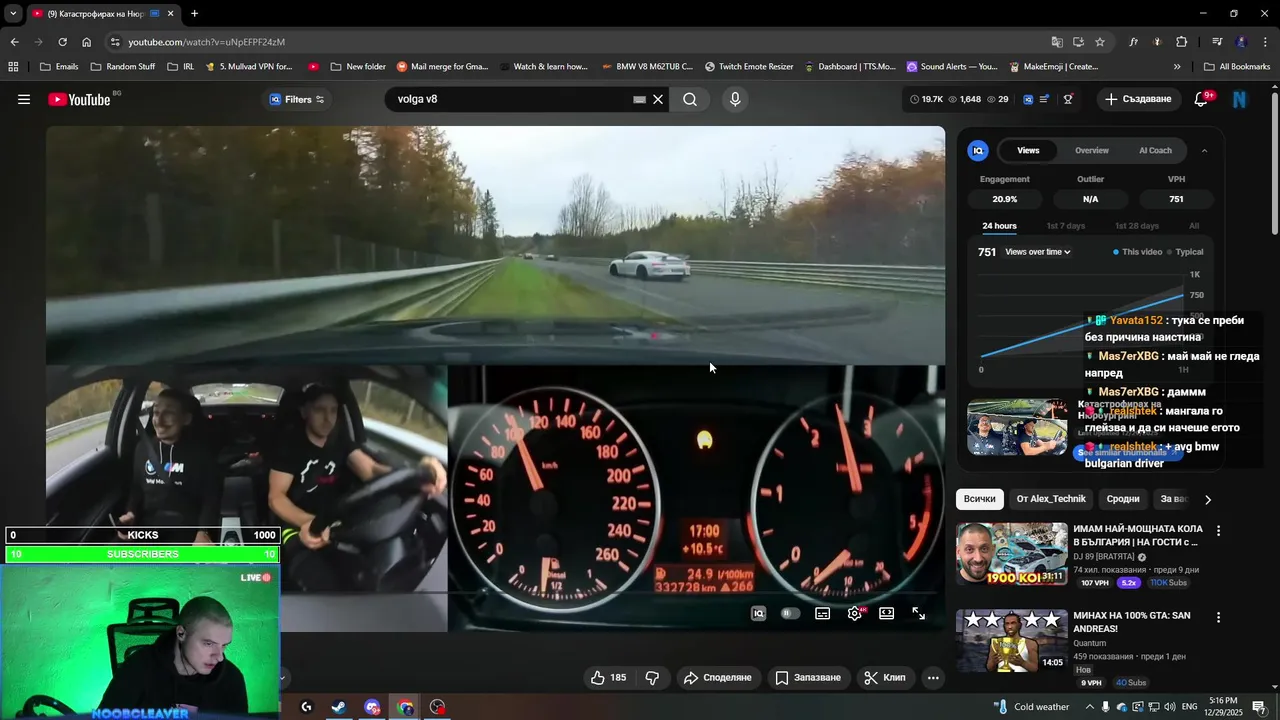Screen dimensions: 1280x720
Task: Open volume control in system tray
Action: click(x=1171, y=707)
